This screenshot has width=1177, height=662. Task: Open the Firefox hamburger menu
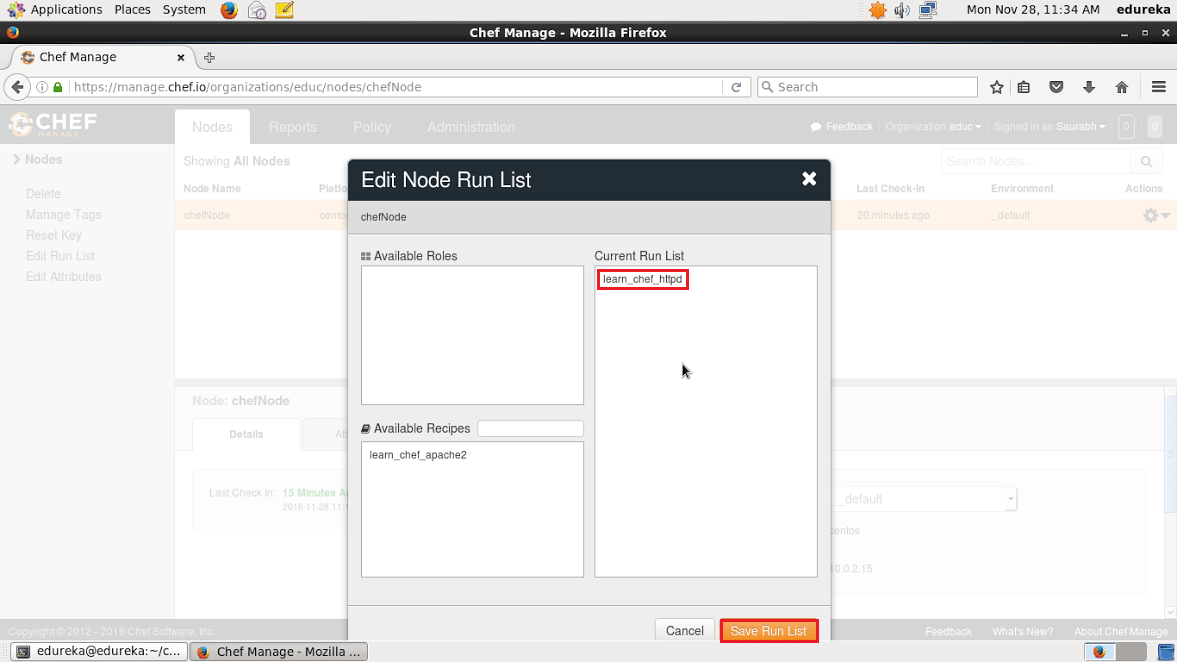tap(1158, 87)
